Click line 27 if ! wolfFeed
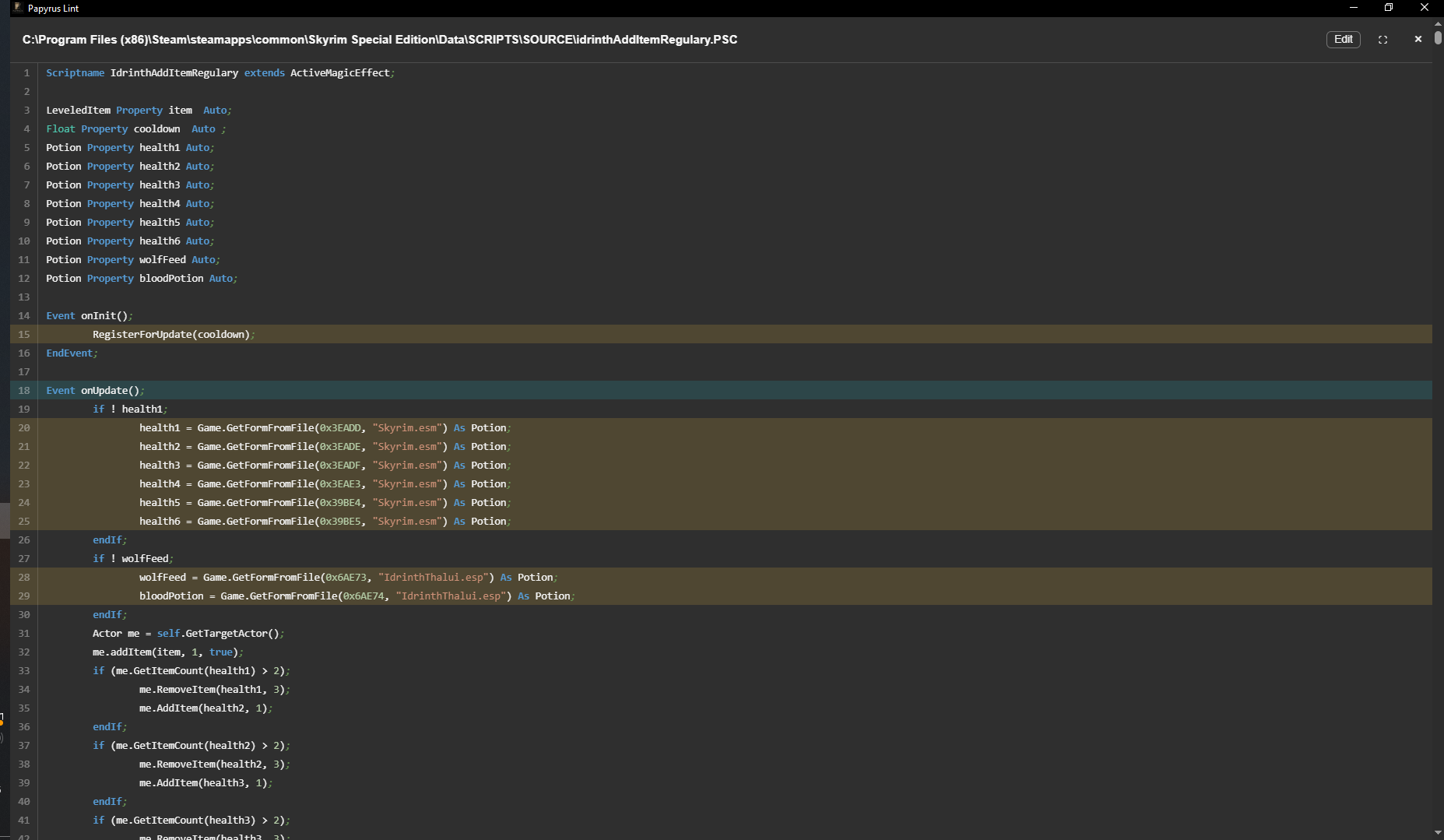1444x840 pixels. tap(133, 558)
